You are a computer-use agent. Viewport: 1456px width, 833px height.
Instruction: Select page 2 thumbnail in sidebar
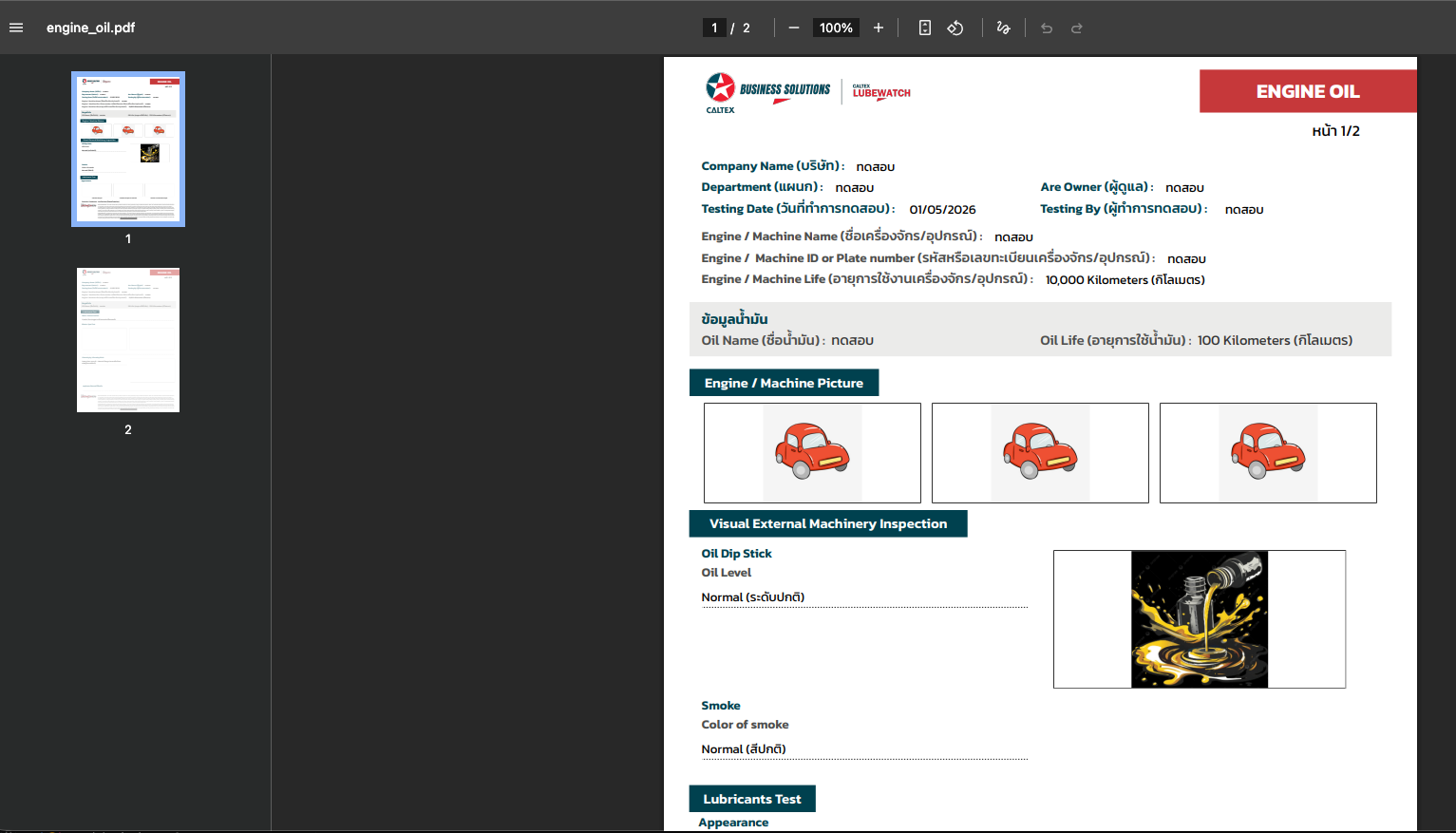coord(128,340)
